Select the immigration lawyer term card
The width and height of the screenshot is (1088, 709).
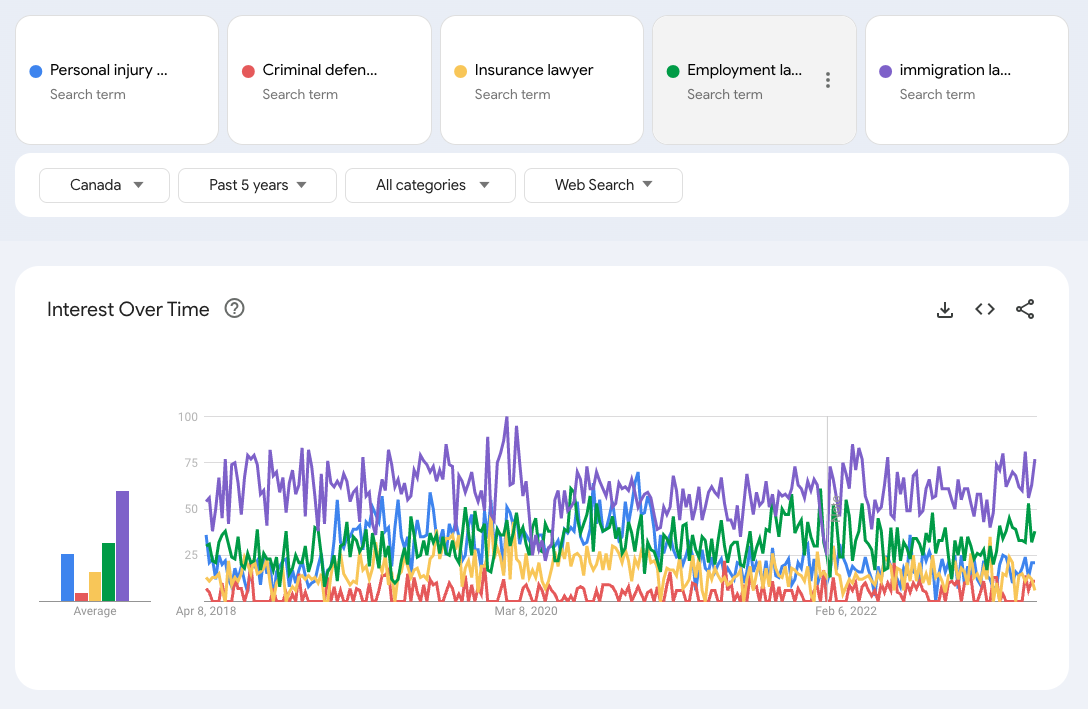[966, 80]
